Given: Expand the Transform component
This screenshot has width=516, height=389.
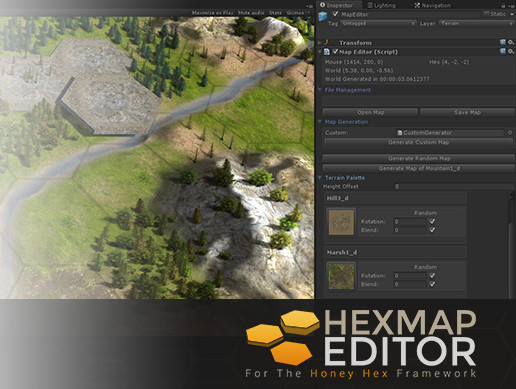Looking at the screenshot, I should point(320,42).
